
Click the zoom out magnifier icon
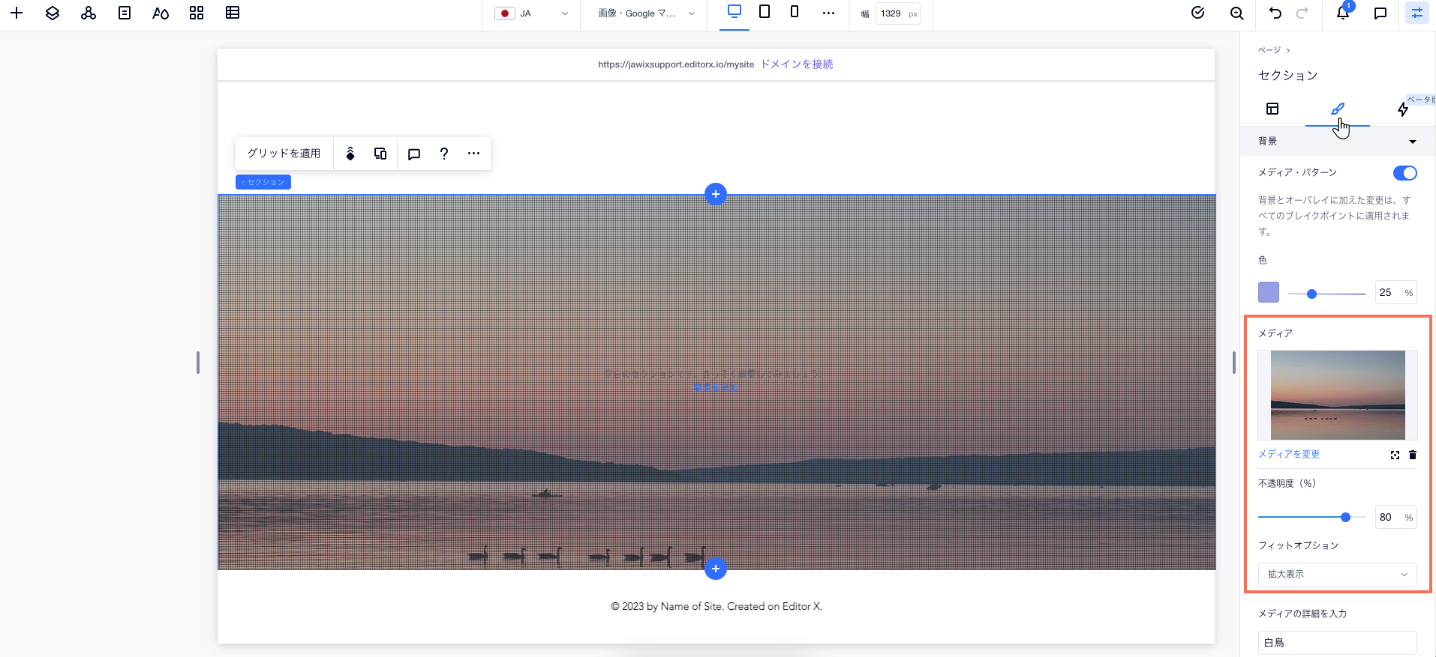1237,13
